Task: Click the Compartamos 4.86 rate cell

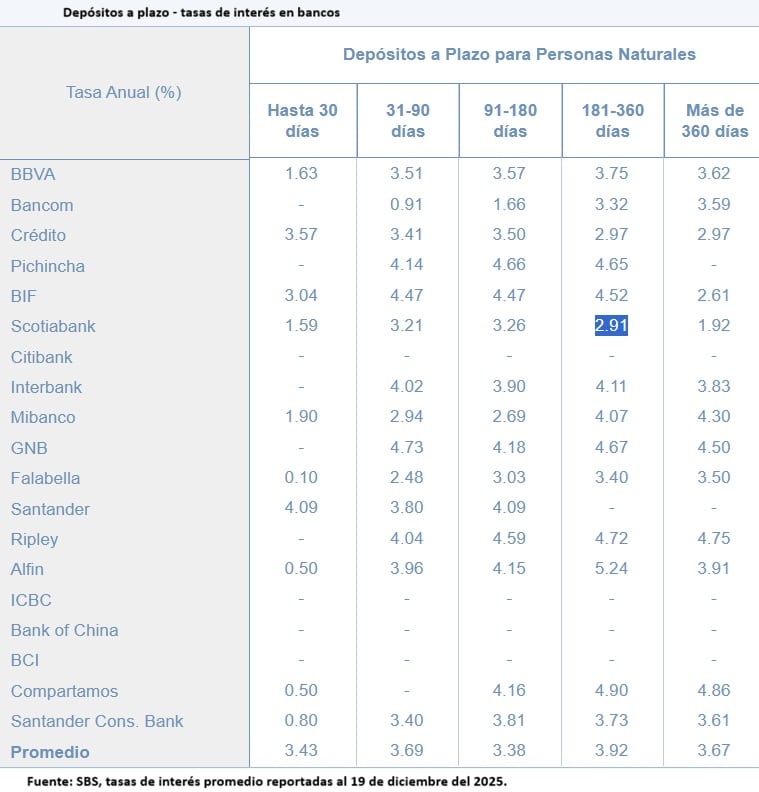Action: tap(714, 691)
